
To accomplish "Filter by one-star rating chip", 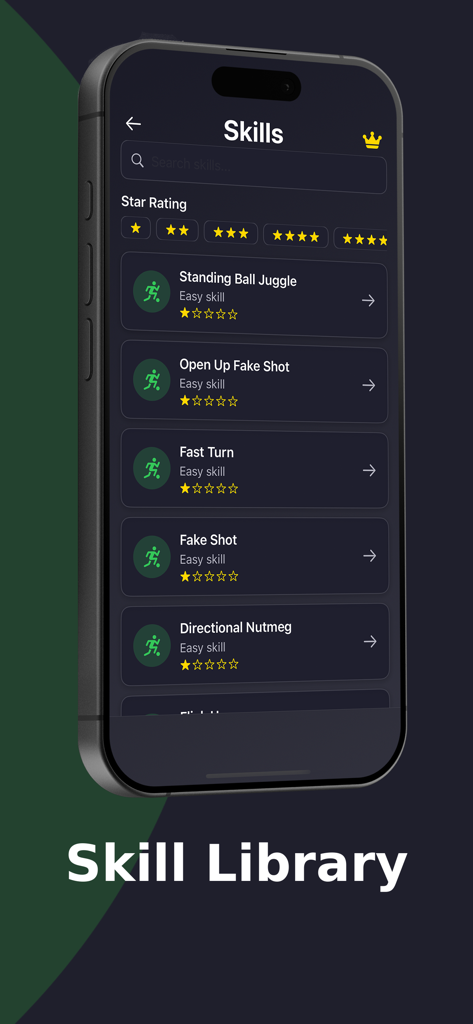I will (x=136, y=228).
